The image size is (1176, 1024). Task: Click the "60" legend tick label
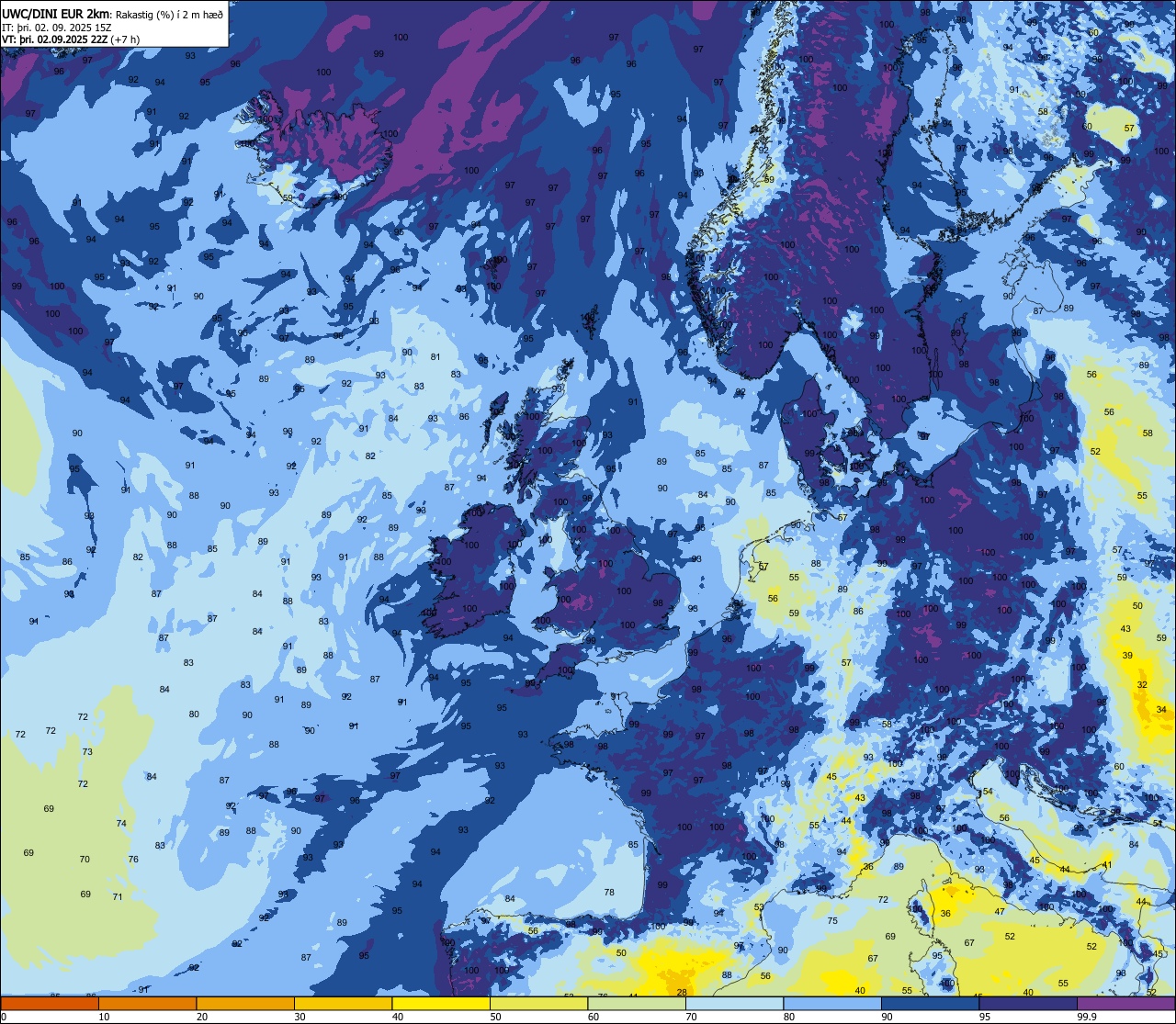coord(593,1017)
